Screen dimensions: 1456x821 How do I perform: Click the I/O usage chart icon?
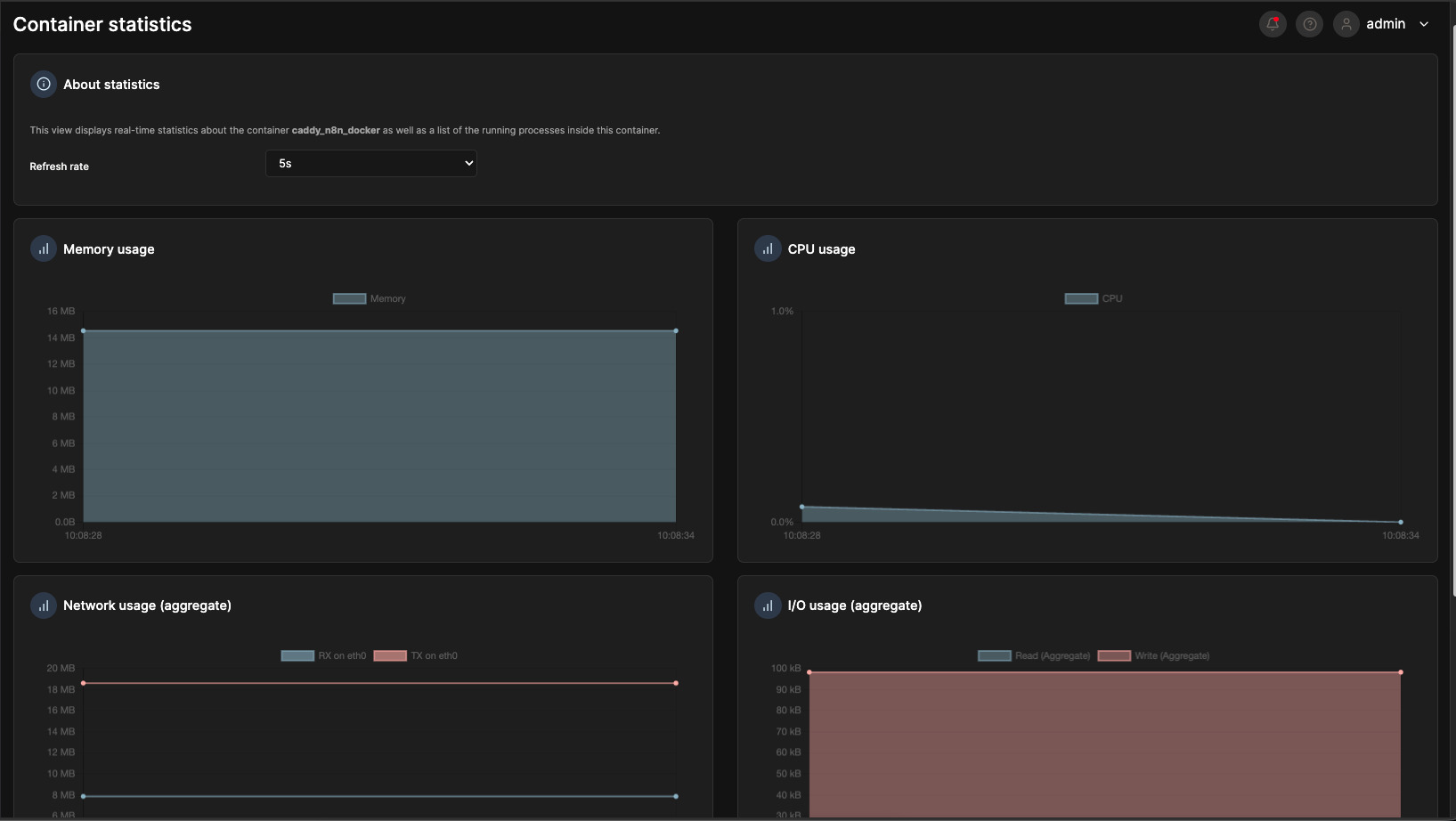[x=768, y=606]
